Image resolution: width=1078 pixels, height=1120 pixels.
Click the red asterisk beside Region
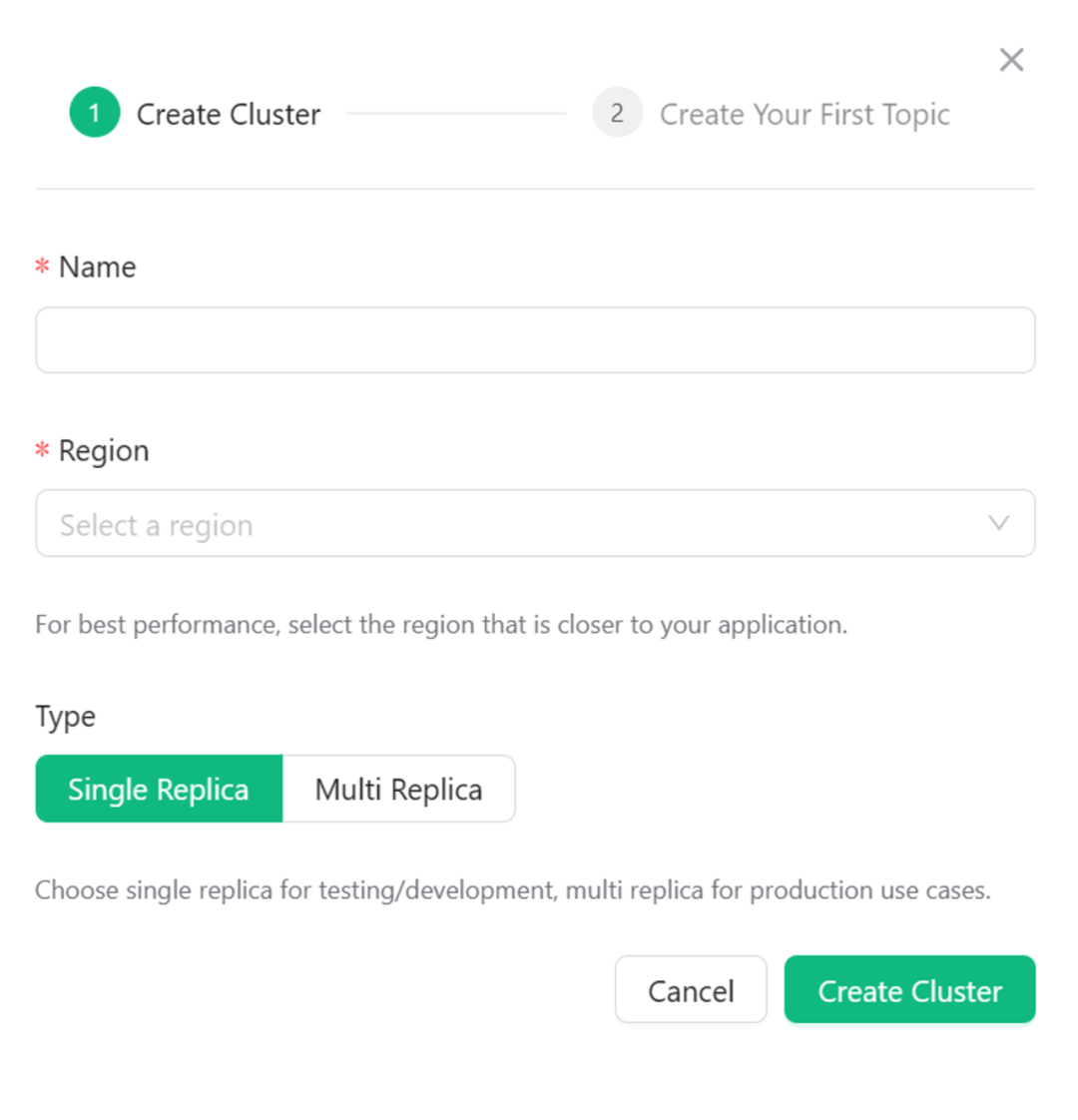click(42, 451)
